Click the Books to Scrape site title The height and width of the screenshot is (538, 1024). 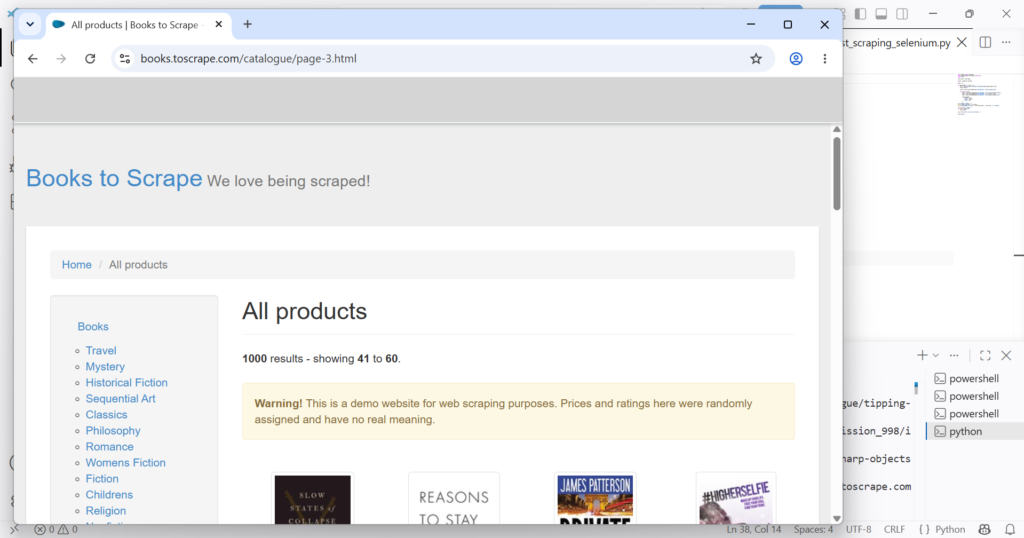coord(114,178)
